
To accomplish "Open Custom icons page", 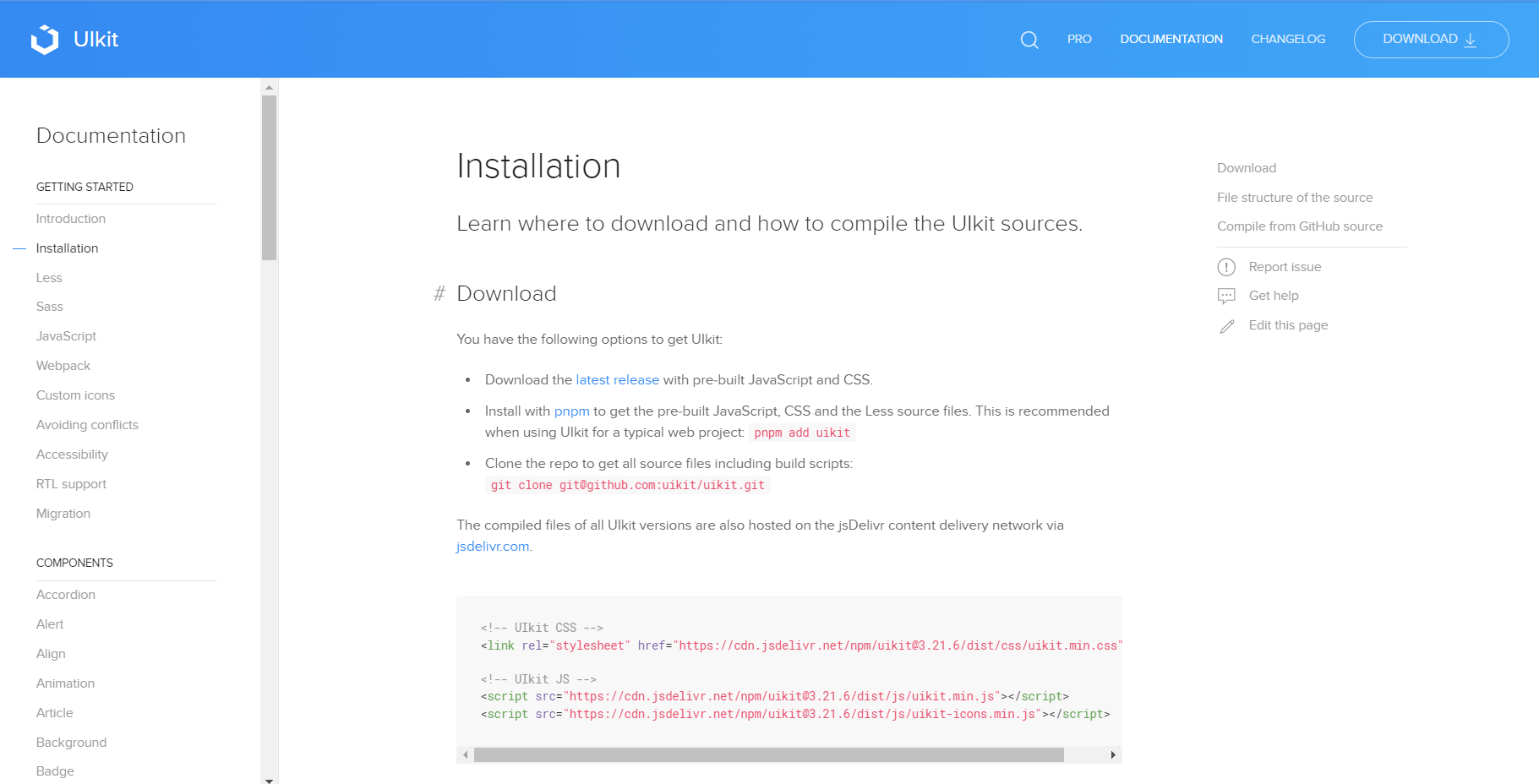I will point(75,395).
